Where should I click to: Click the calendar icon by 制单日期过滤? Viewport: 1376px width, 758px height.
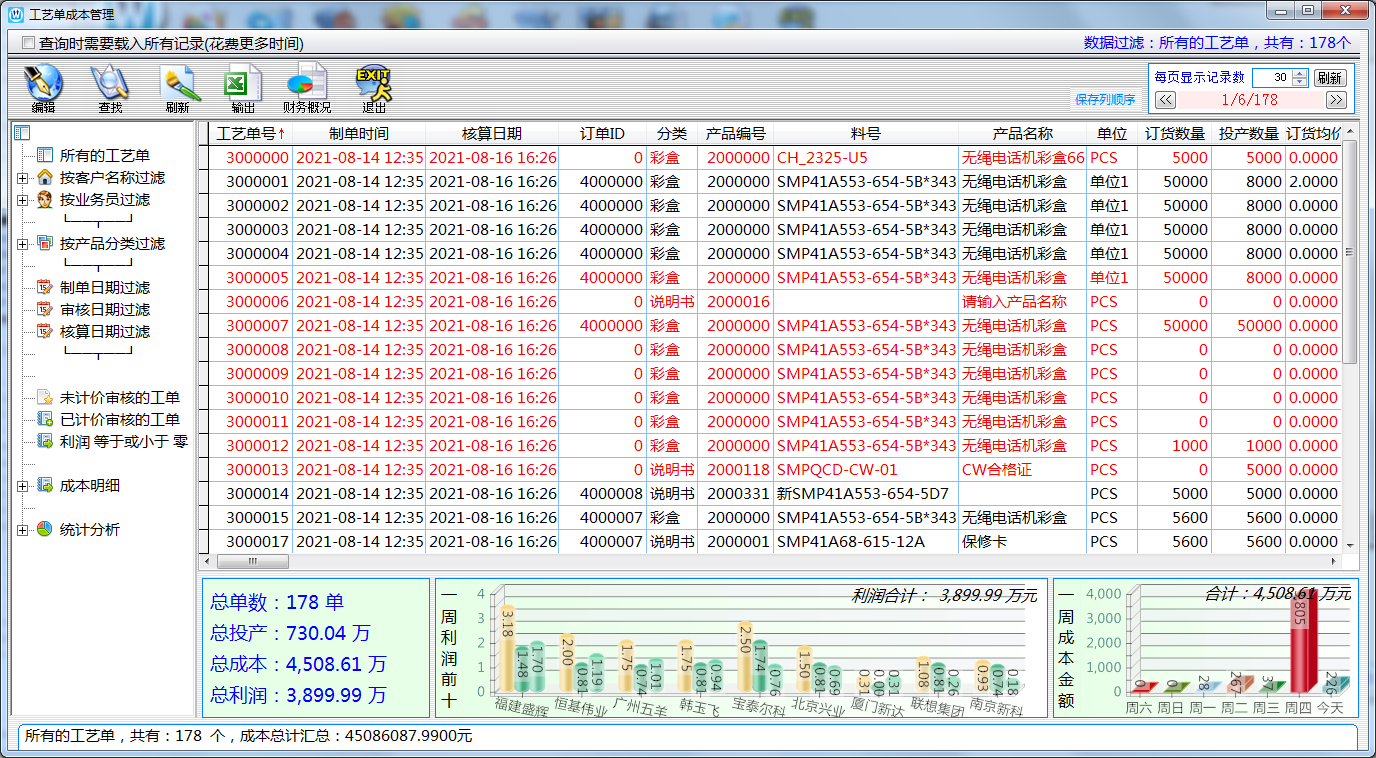44,287
